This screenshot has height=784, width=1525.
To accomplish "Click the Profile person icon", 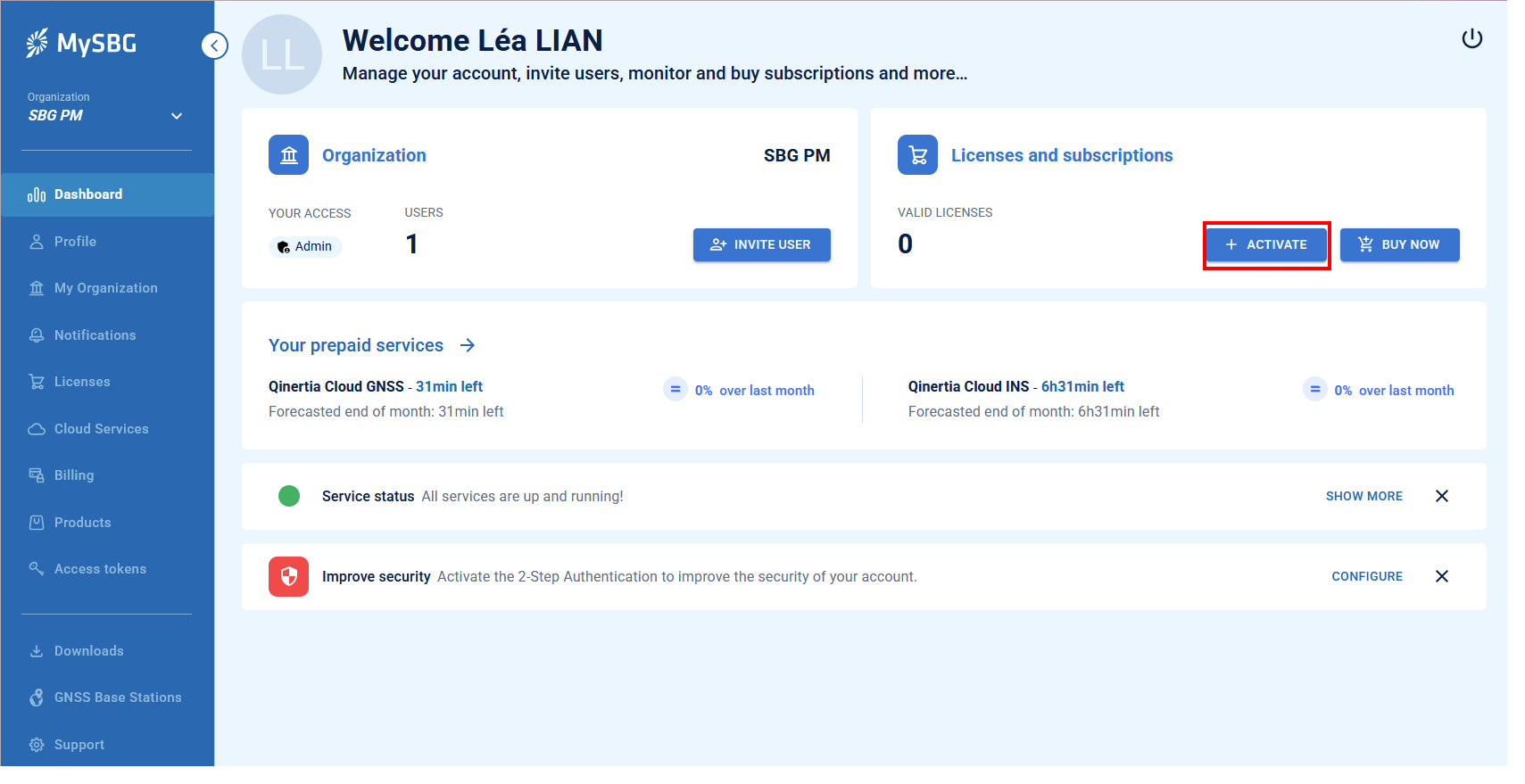I will pos(37,242).
